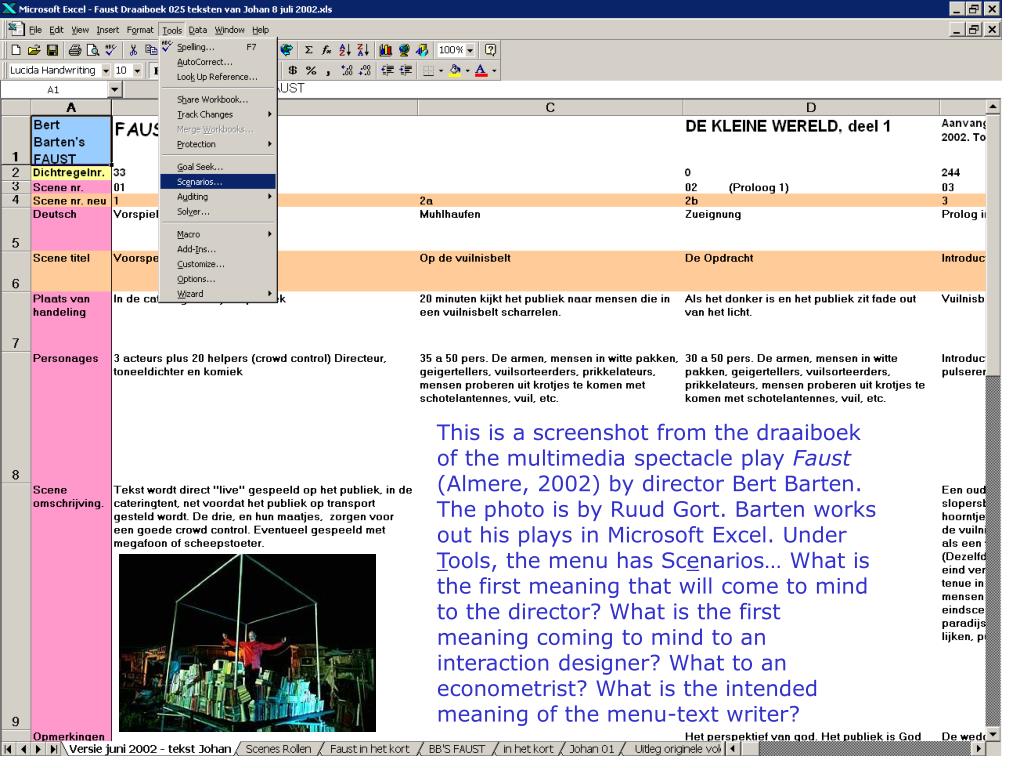Apply red font color A icon

click(x=481, y=71)
